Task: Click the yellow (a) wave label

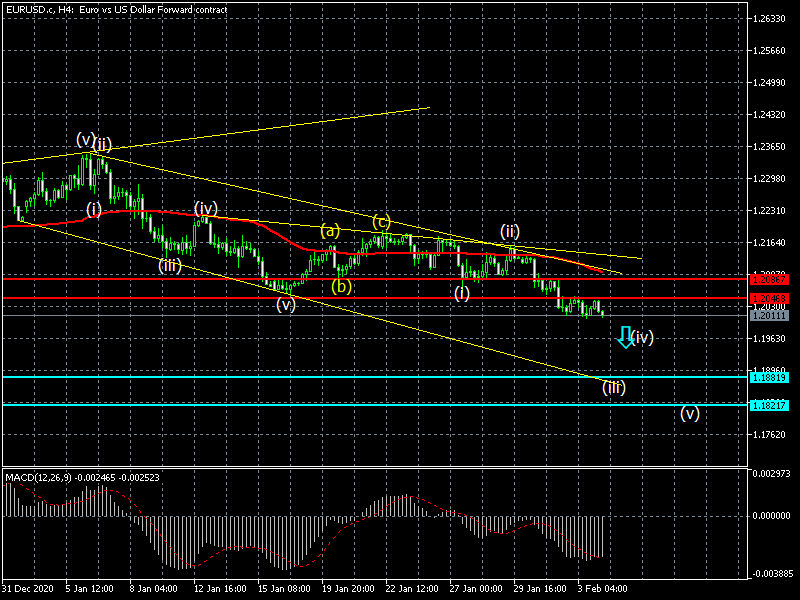Action: [330, 231]
